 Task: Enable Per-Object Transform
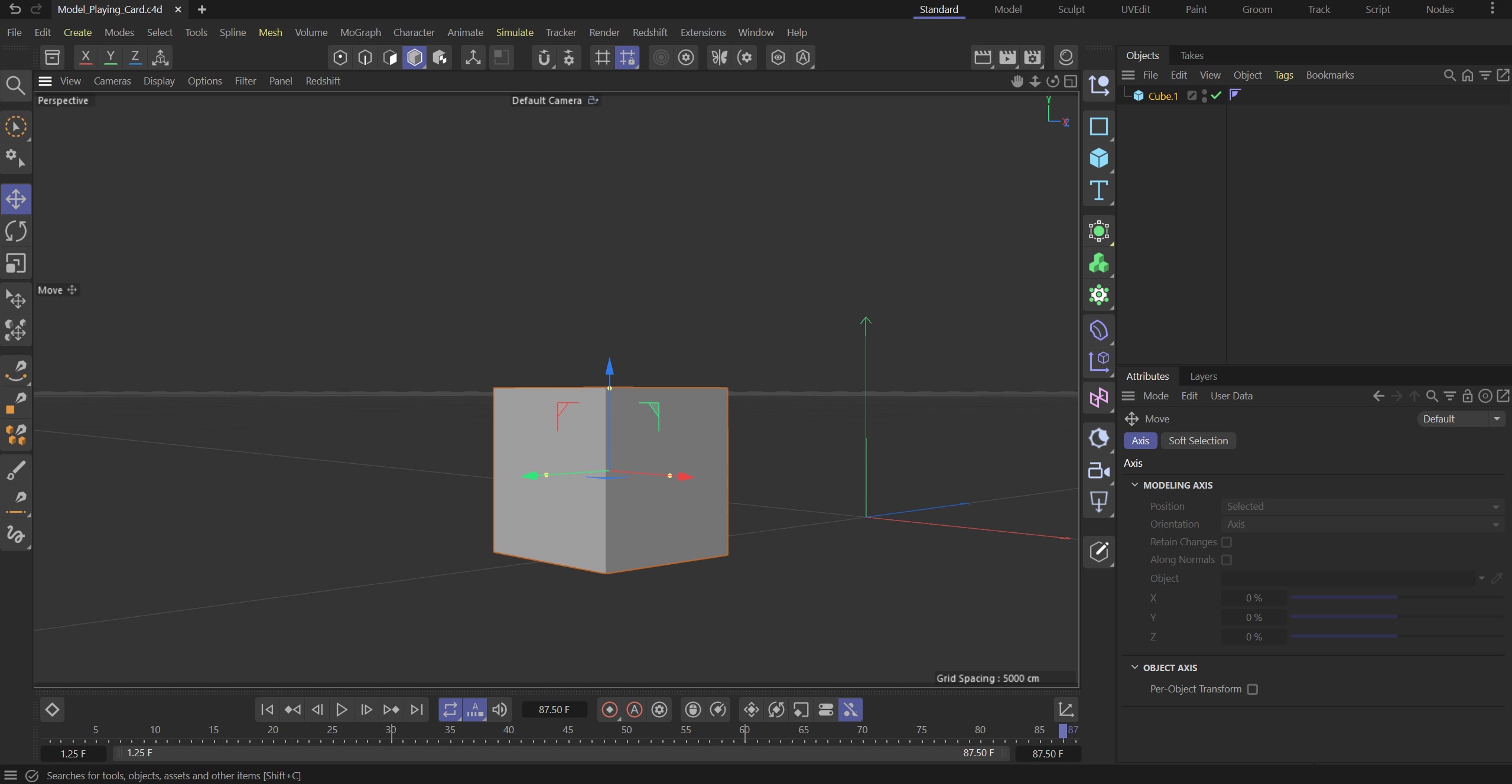[1252, 689]
